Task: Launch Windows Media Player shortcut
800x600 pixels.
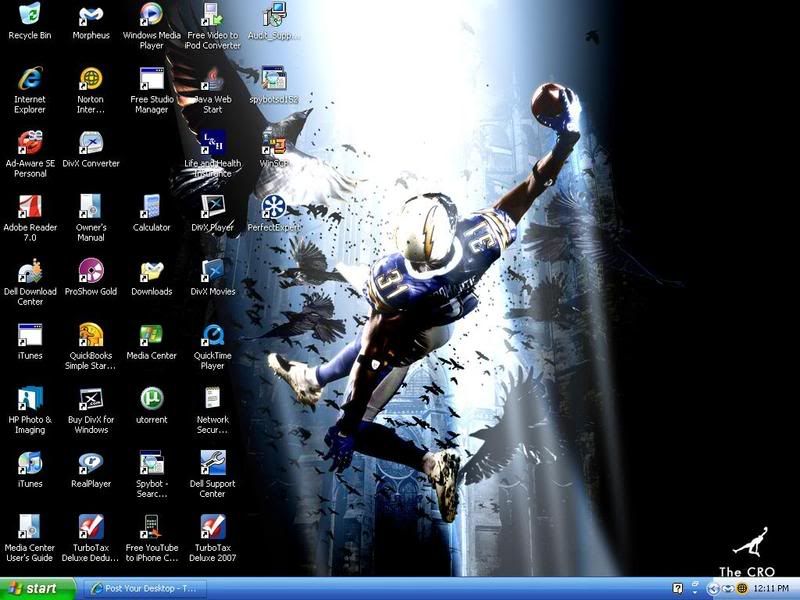Action: tap(151, 15)
